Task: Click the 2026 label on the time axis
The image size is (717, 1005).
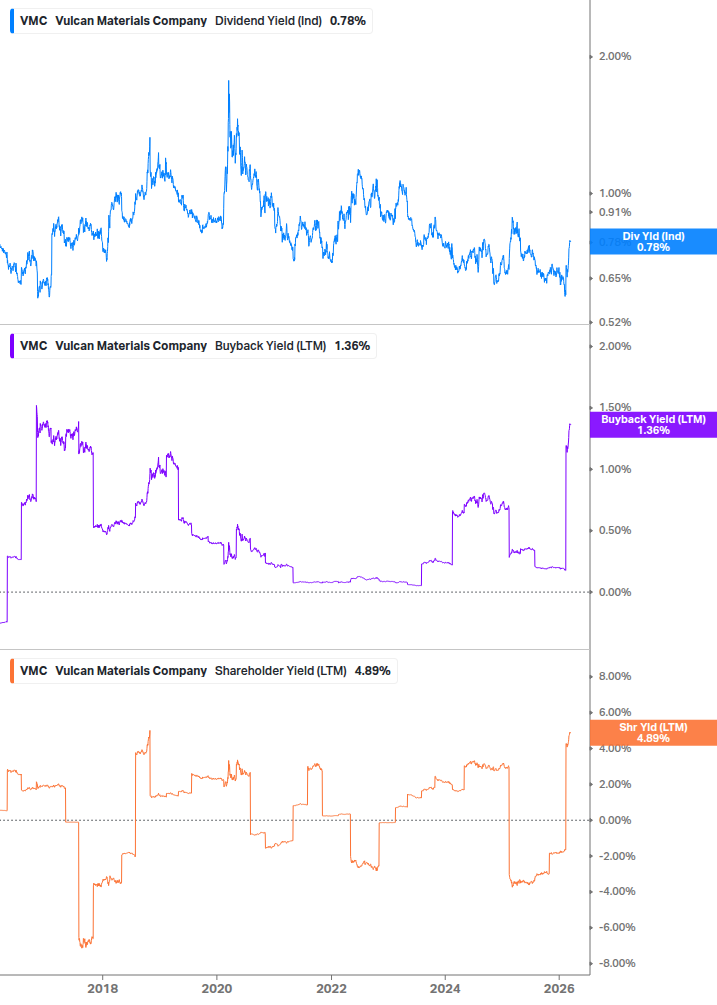Action: [559, 988]
